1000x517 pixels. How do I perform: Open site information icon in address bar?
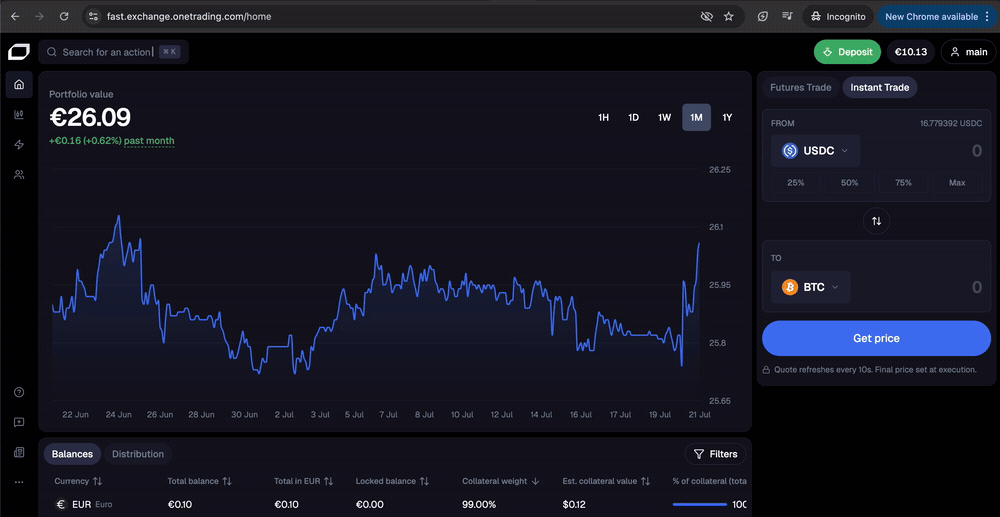point(93,17)
